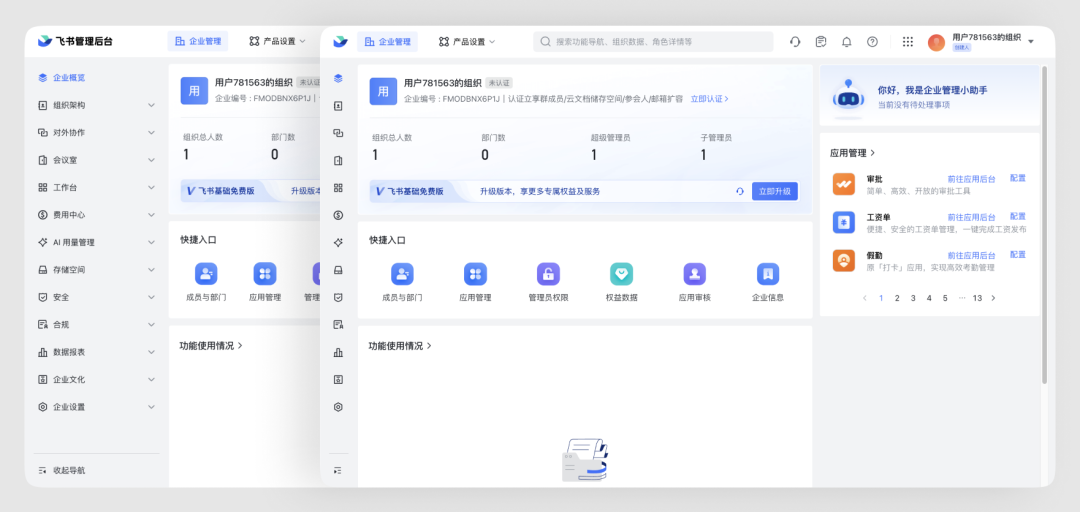Click the refresh icon beside 立即升级
This screenshot has height=512, width=1080.
pos(740,191)
